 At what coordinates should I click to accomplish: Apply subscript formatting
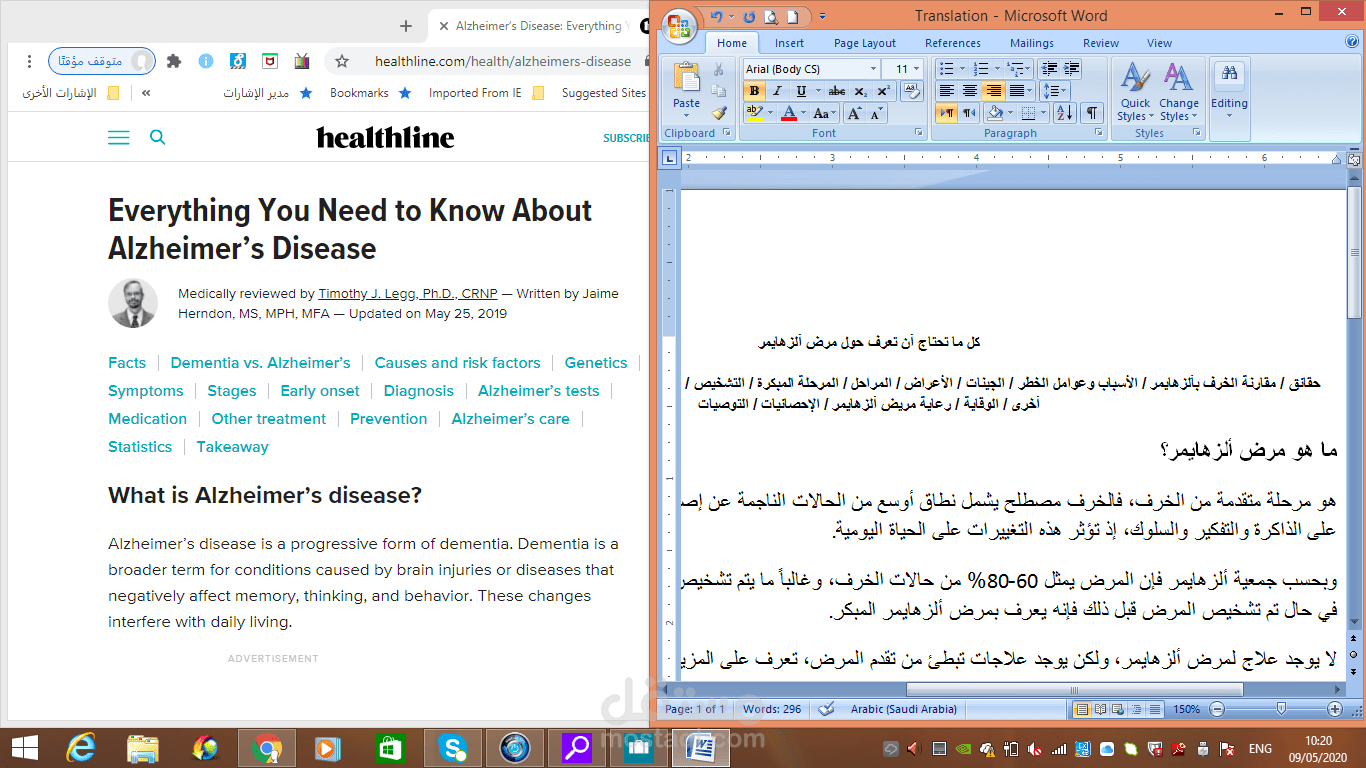862,91
